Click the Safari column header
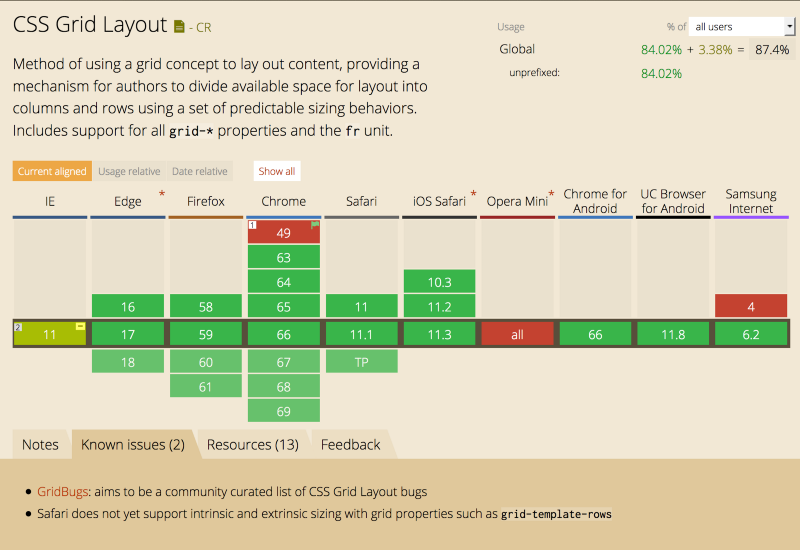This screenshot has width=800, height=550. tap(361, 201)
